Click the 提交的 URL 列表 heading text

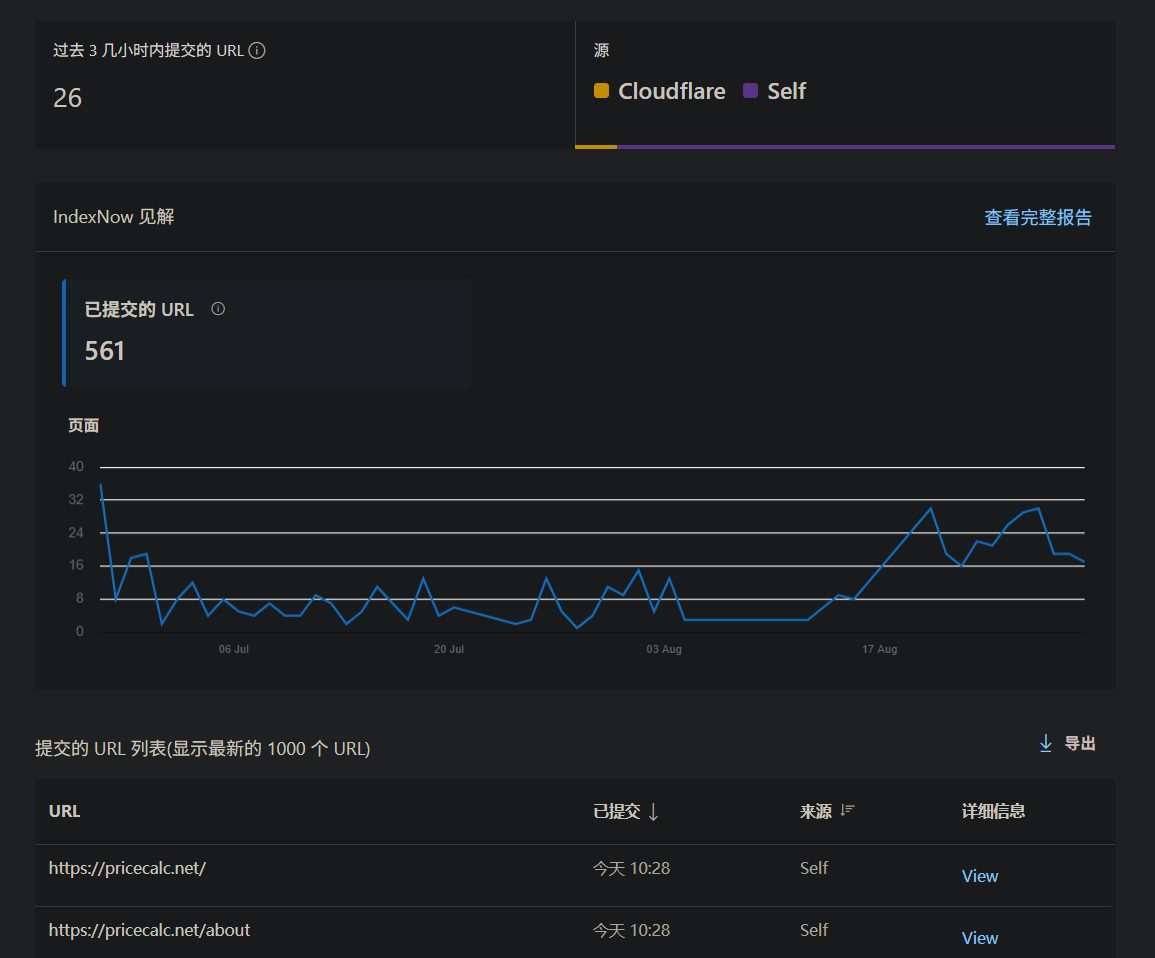[203, 749]
